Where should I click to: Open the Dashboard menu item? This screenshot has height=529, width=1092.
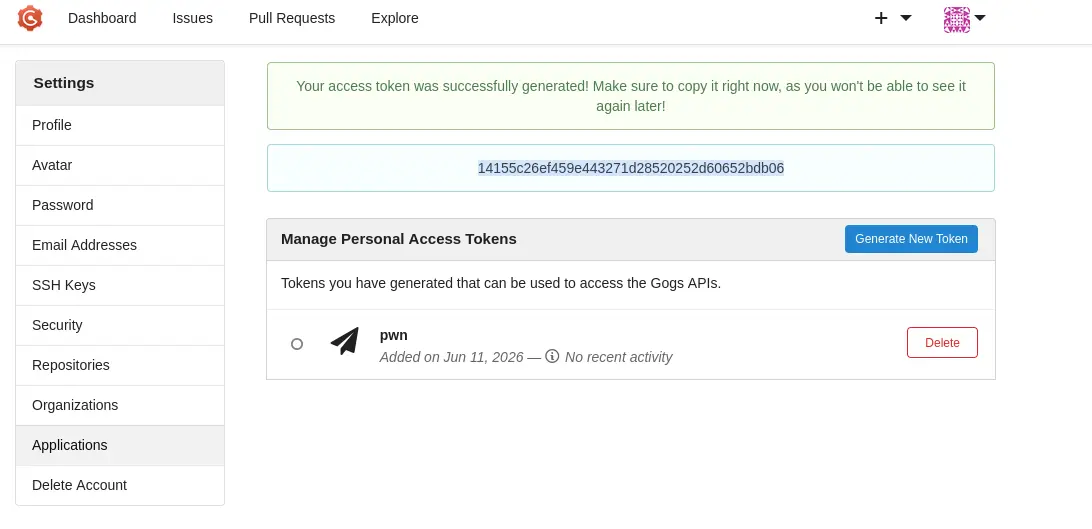pos(102,18)
